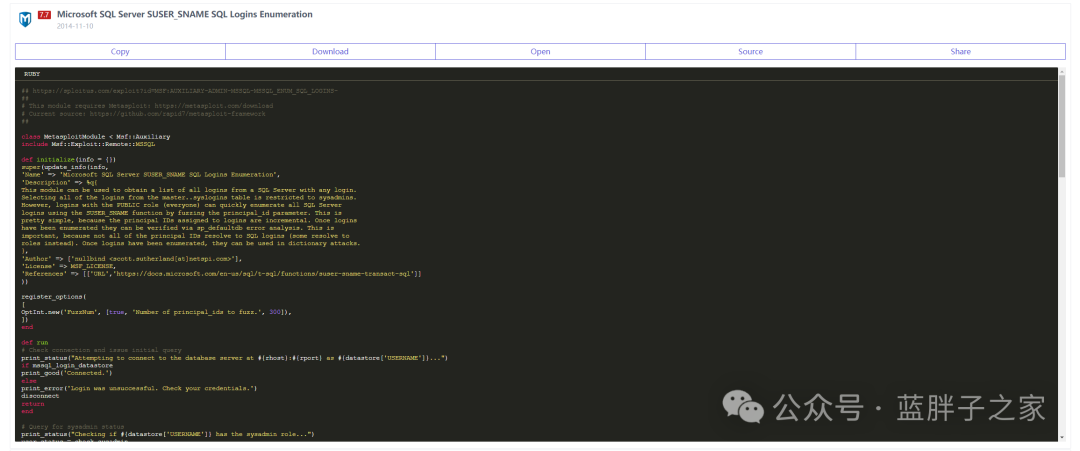Click the line 'include Msf::Exploit::Remote::MSSQL'

tap(88, 144)
